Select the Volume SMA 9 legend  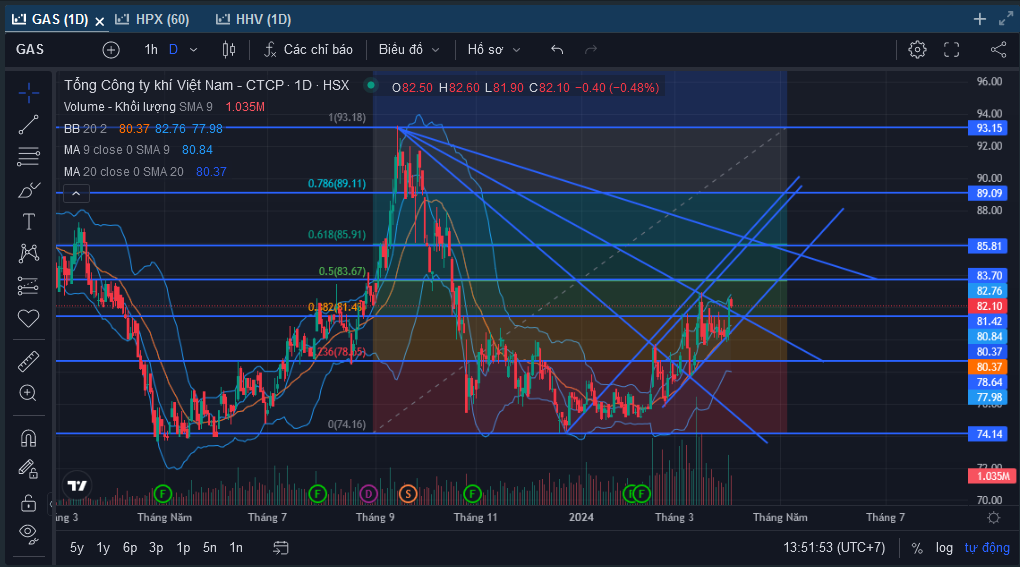[164, 107]
